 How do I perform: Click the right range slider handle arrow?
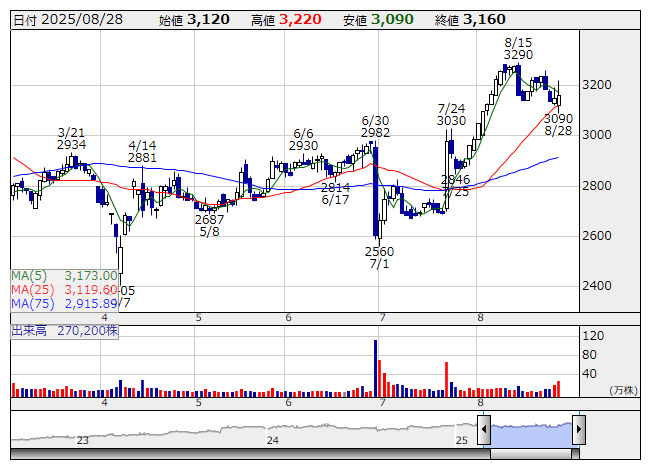pyautogui.click(x=579, y=429)
